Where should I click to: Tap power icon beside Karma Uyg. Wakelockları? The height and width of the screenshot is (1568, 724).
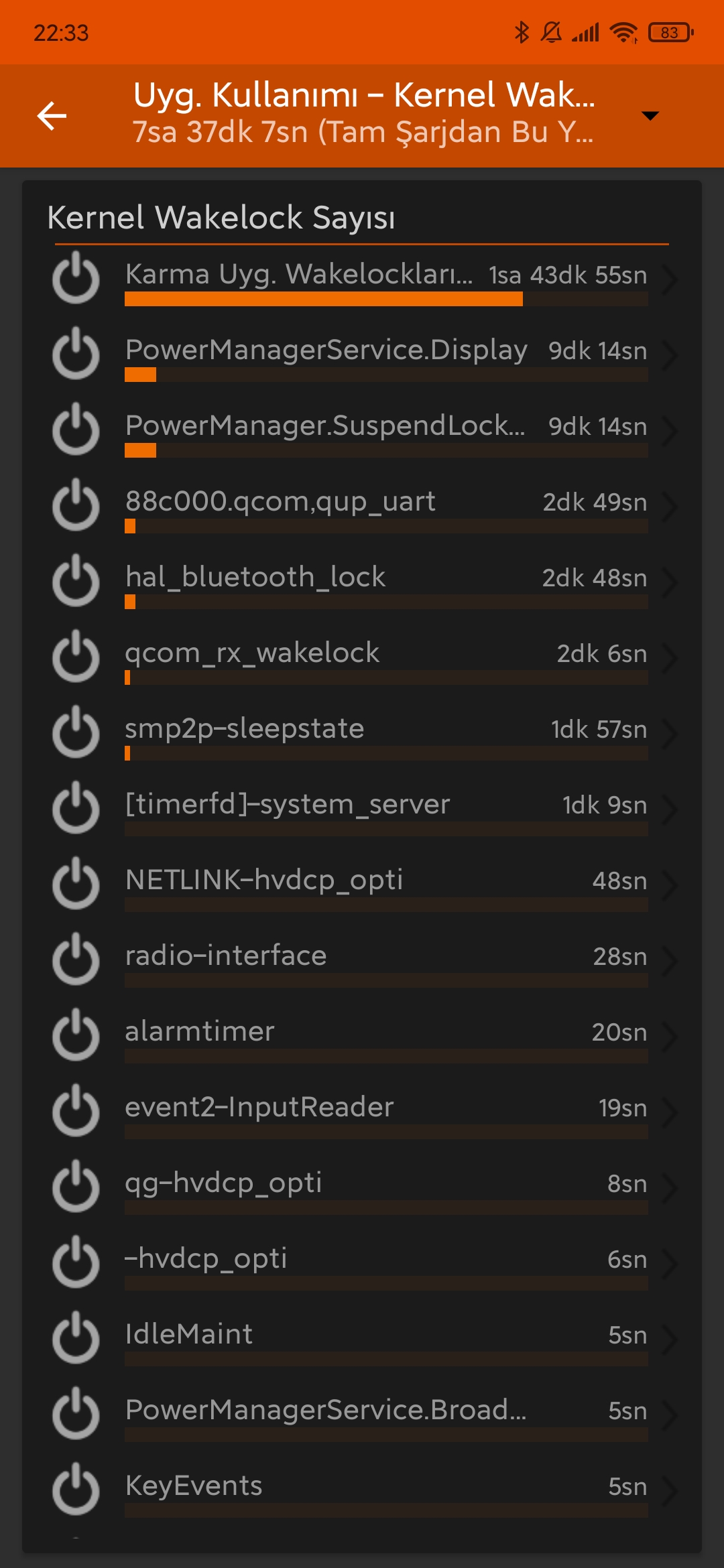click(x=76, y=279)
